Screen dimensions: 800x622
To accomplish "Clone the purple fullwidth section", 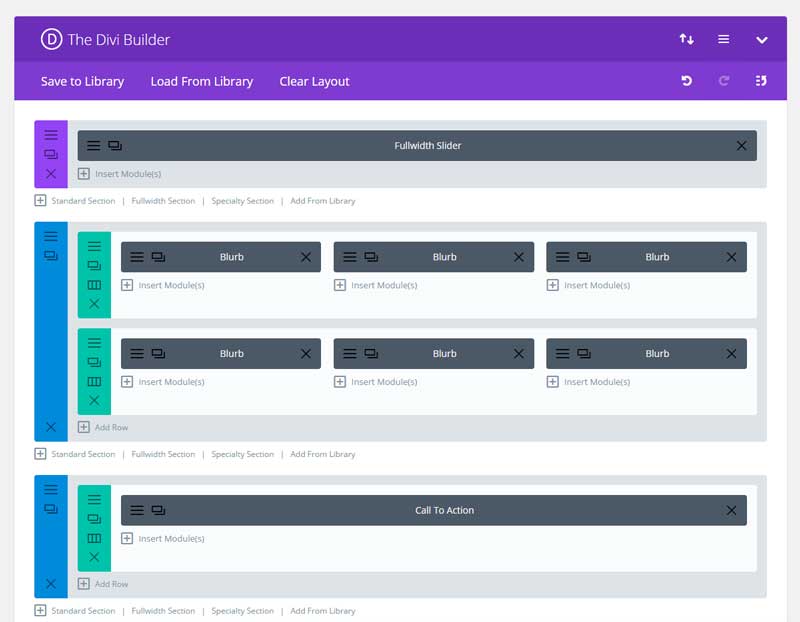I will point(51,154).
